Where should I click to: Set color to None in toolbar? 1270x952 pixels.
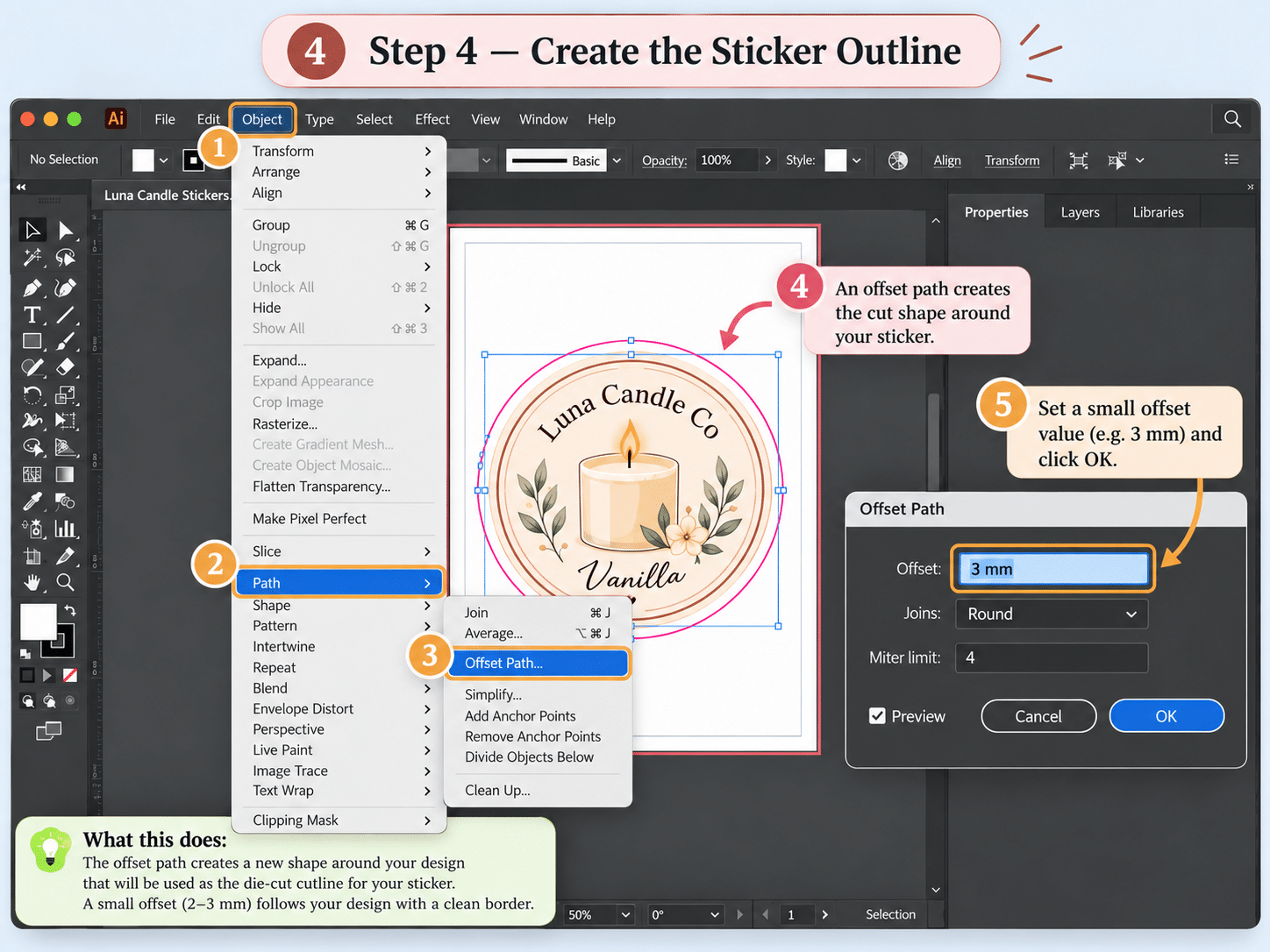pos(70,675)
